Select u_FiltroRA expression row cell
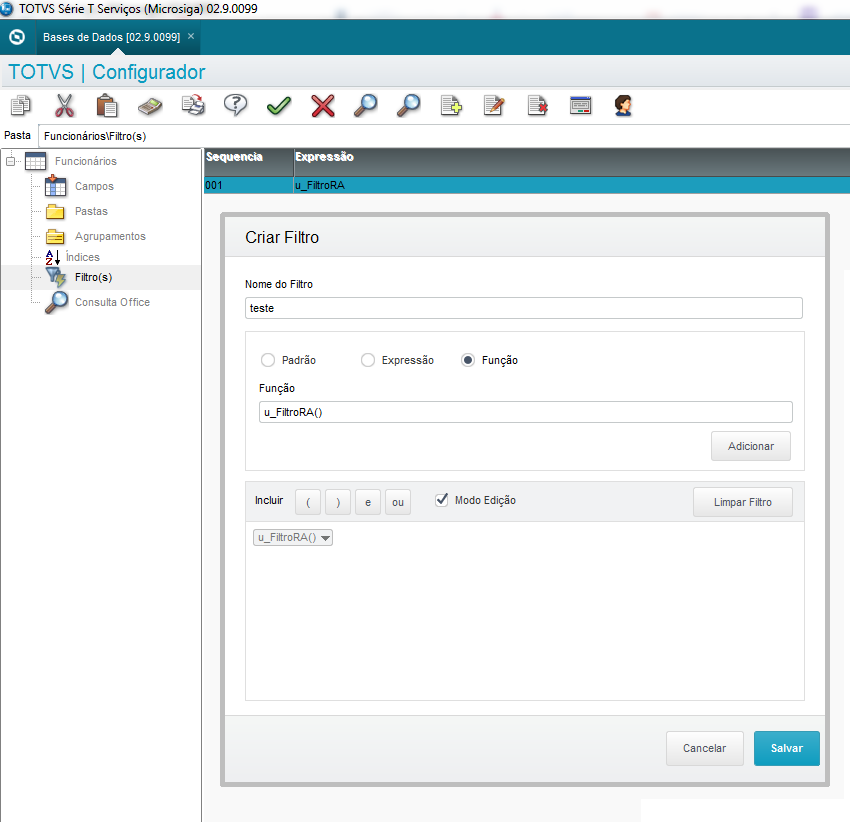This screenshot has height=822, width=850. [572, 185]
